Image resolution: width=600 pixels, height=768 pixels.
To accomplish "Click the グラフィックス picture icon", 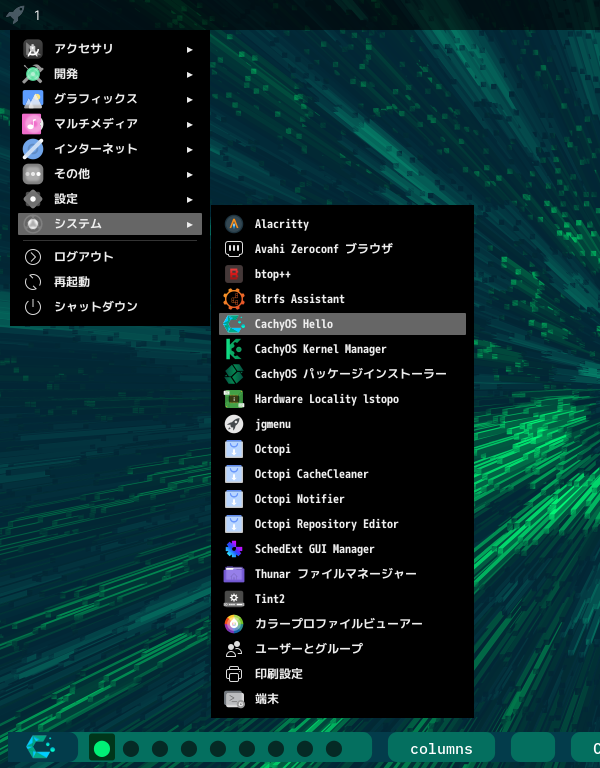I will pyautogui.click(x=33, y=99).
